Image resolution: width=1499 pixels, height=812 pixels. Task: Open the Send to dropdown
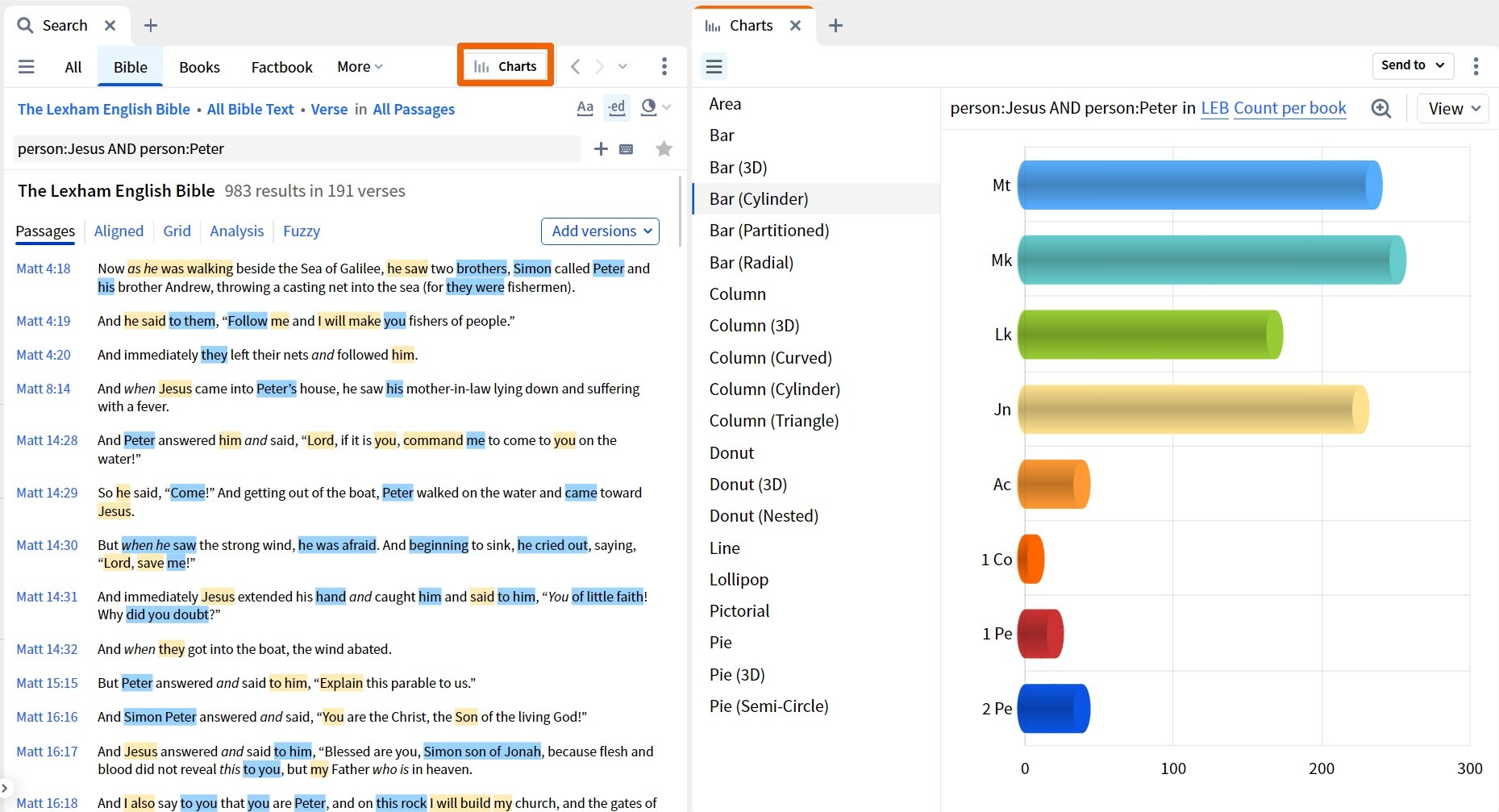[x=1413, y=65]
